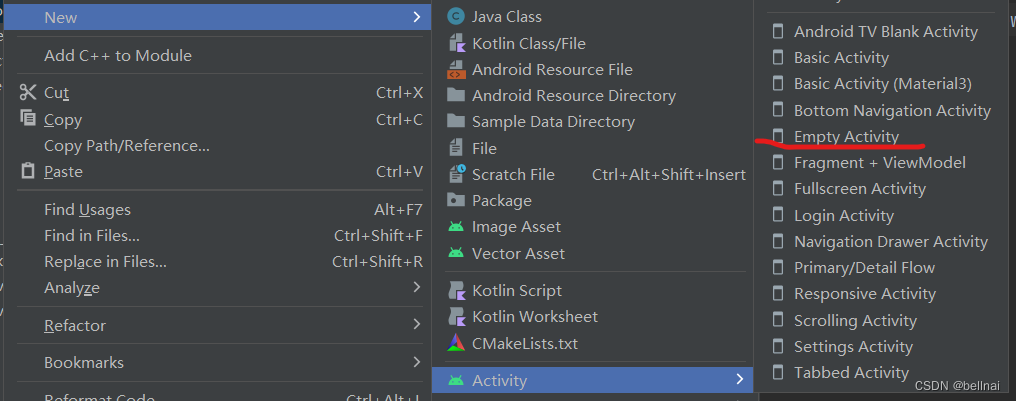Click the phone icon beside Empty Activity
The image size is (1016, 401).
pyautogui.click(x=778, y=135)
